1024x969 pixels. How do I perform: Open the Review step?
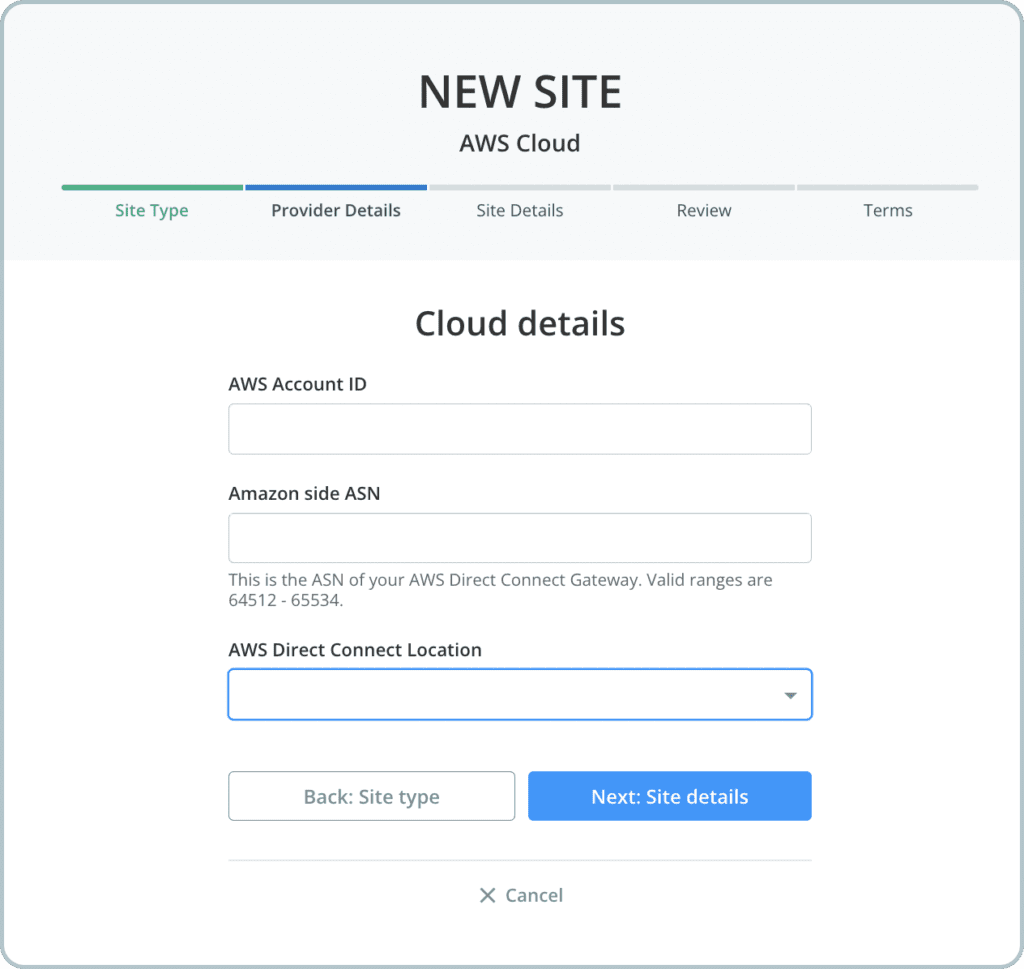point(703,210)
